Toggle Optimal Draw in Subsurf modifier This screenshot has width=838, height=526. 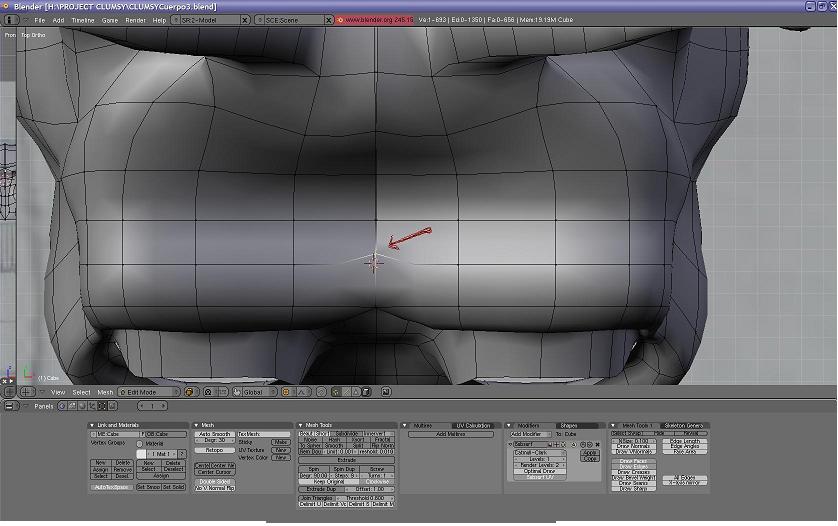click(540, 471)
